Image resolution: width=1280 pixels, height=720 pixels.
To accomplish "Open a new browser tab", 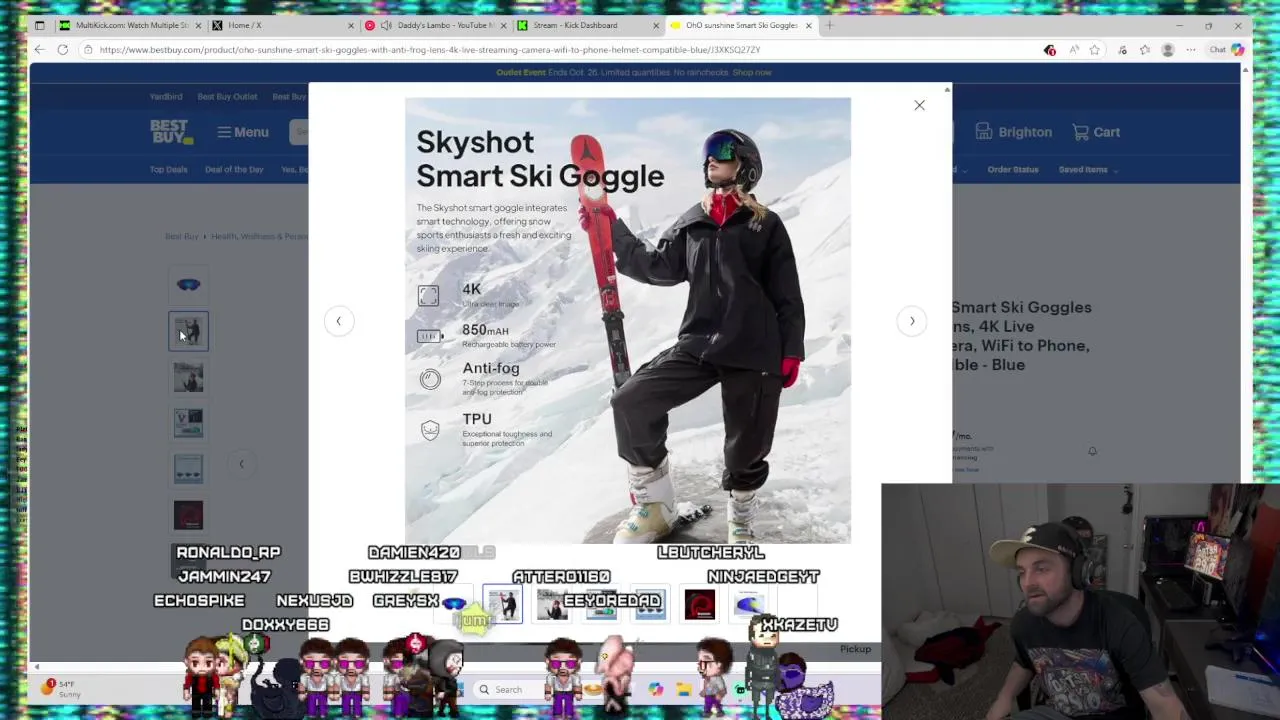I will coord(829,25).
